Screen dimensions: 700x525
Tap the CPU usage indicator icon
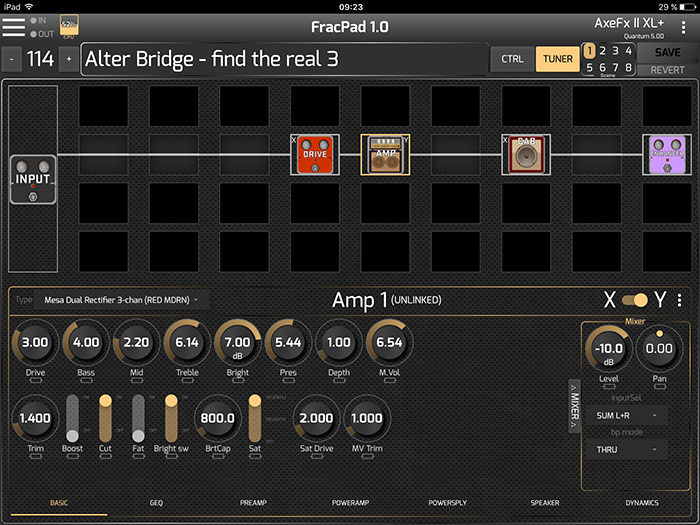pos(69,25)
